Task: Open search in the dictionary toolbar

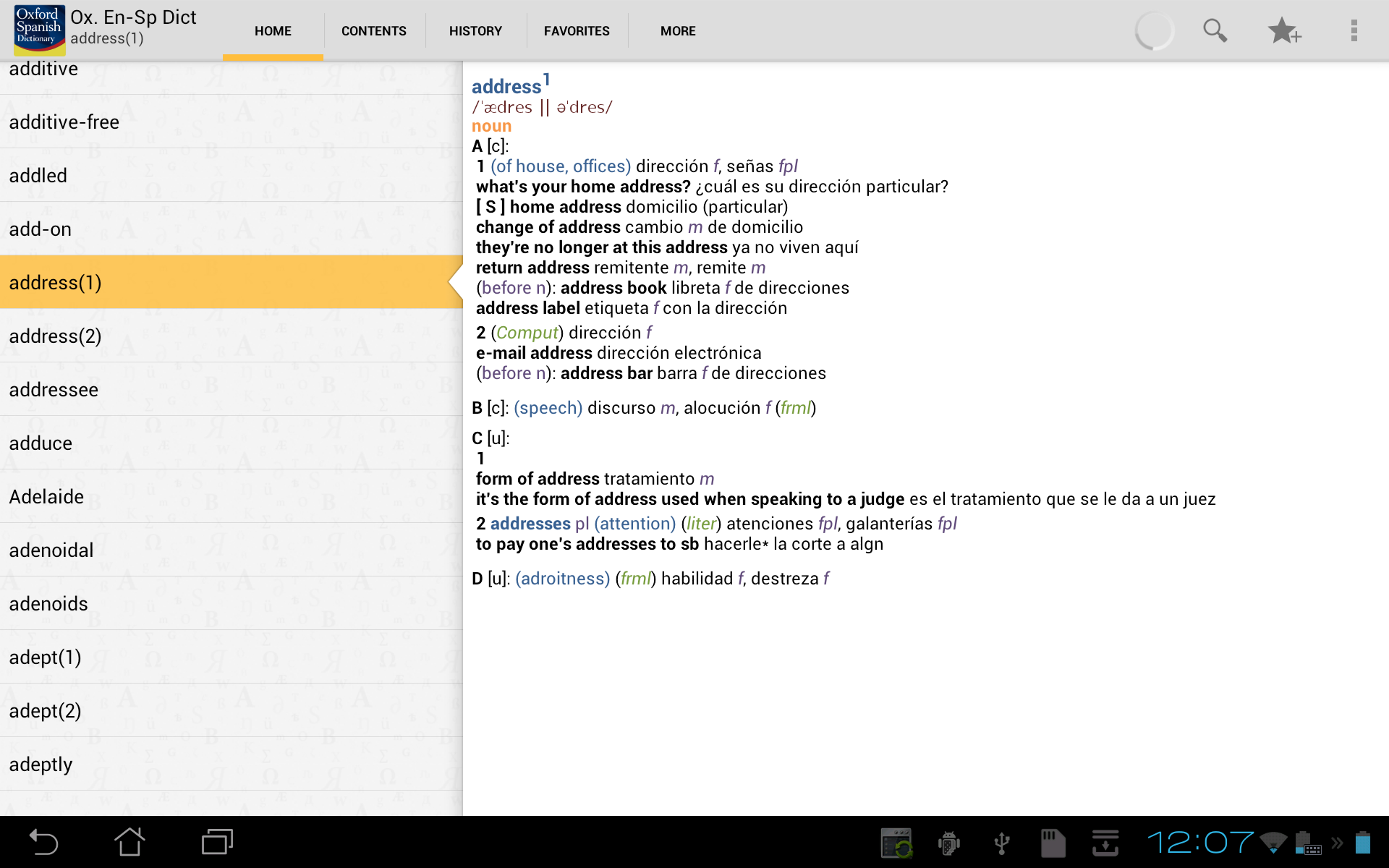Action: 1215,30
